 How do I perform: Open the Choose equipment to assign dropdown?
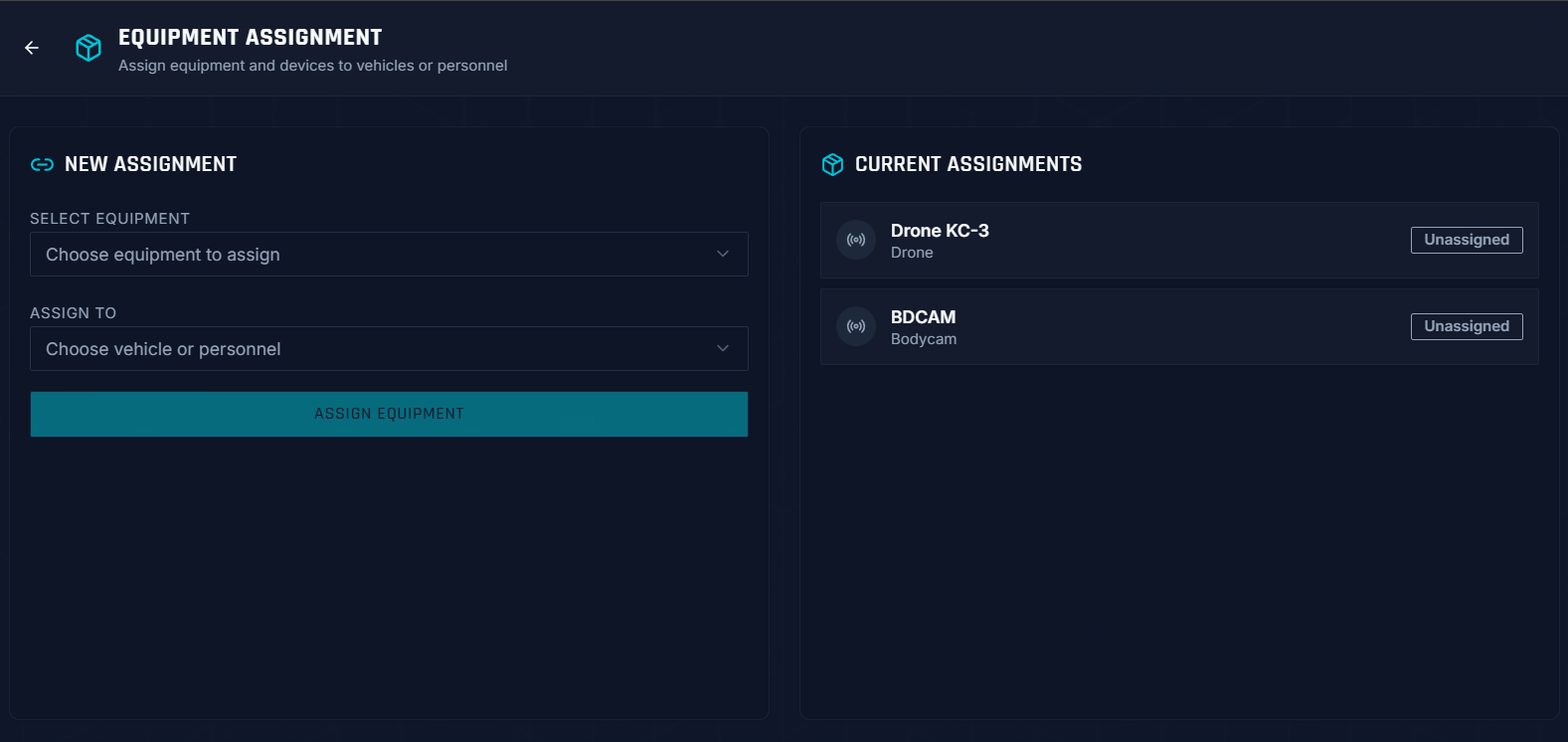coord(389,255)
